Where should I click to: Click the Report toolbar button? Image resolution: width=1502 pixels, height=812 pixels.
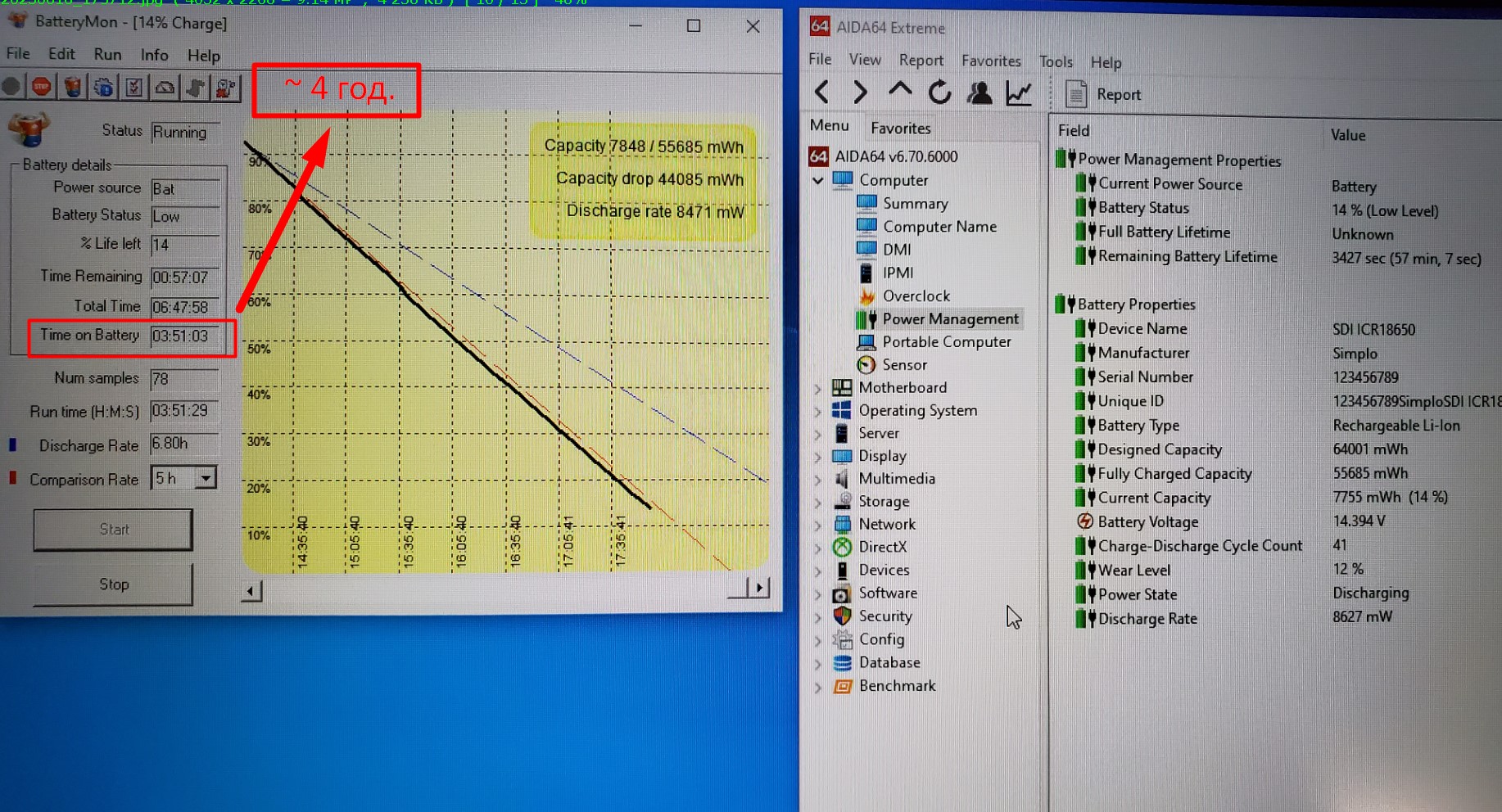coord(1102,94)
